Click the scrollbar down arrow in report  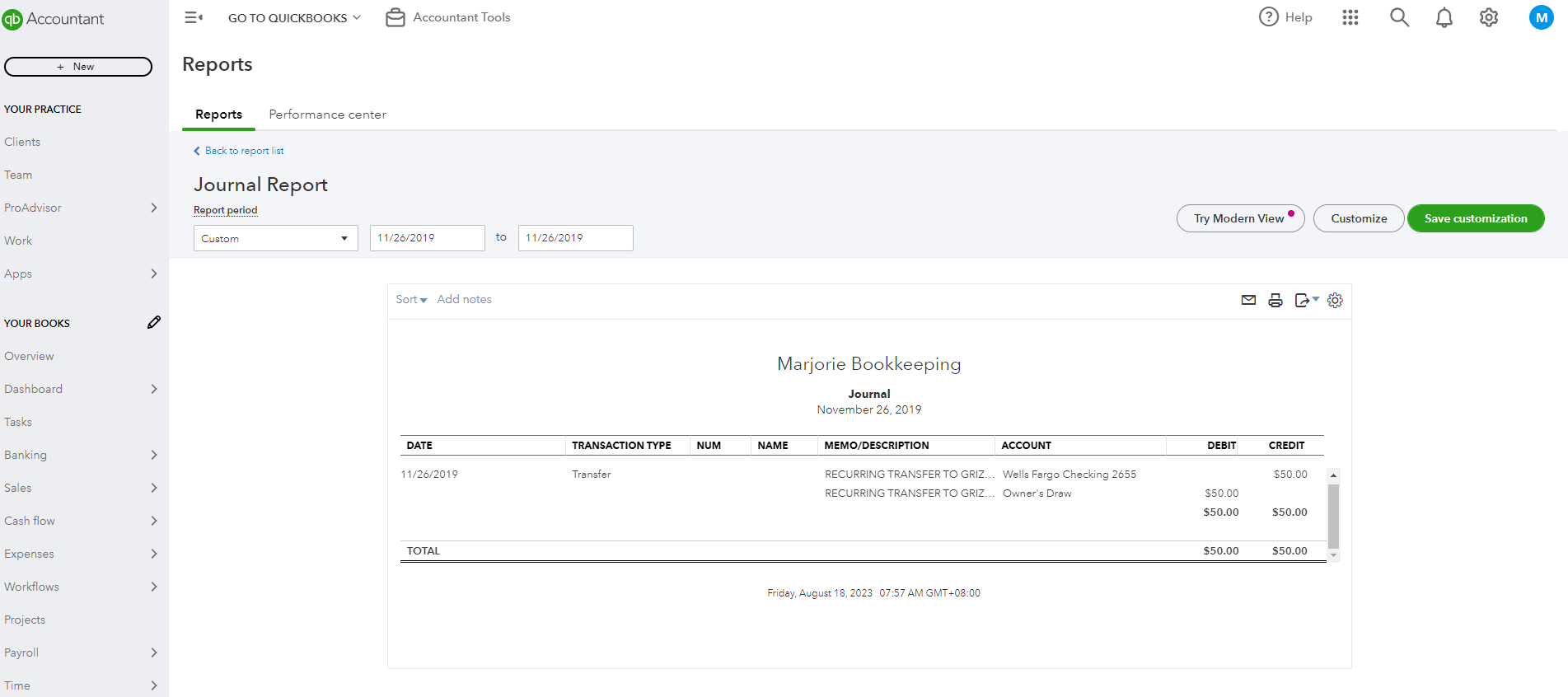click(x=1333, y=556)
